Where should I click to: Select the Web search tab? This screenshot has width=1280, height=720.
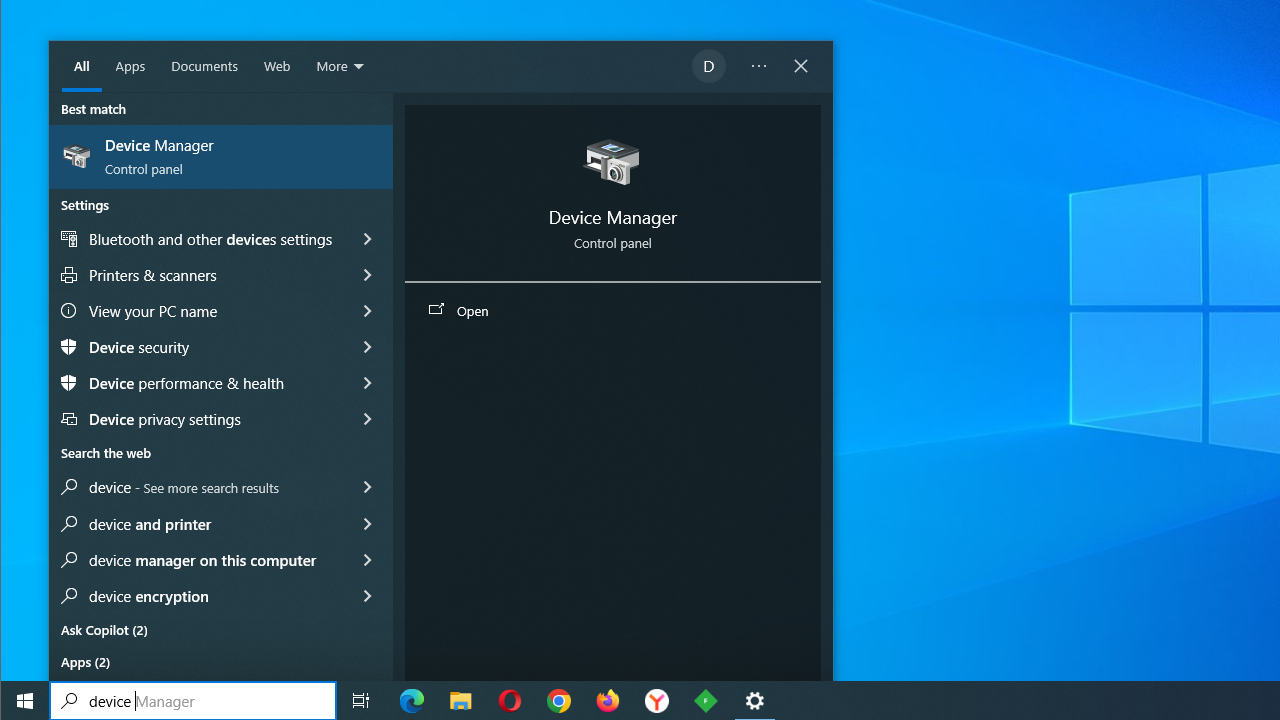point(277,67)
